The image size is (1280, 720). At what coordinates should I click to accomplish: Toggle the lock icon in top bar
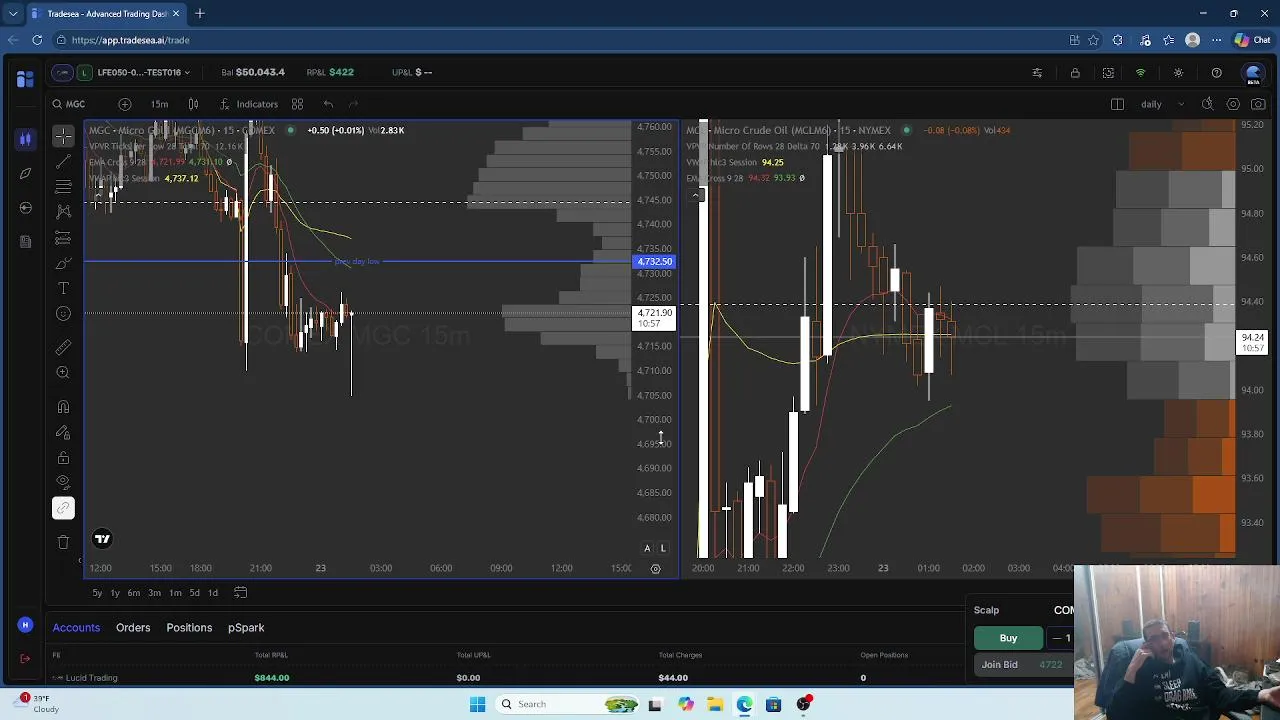click(1075, 73)
